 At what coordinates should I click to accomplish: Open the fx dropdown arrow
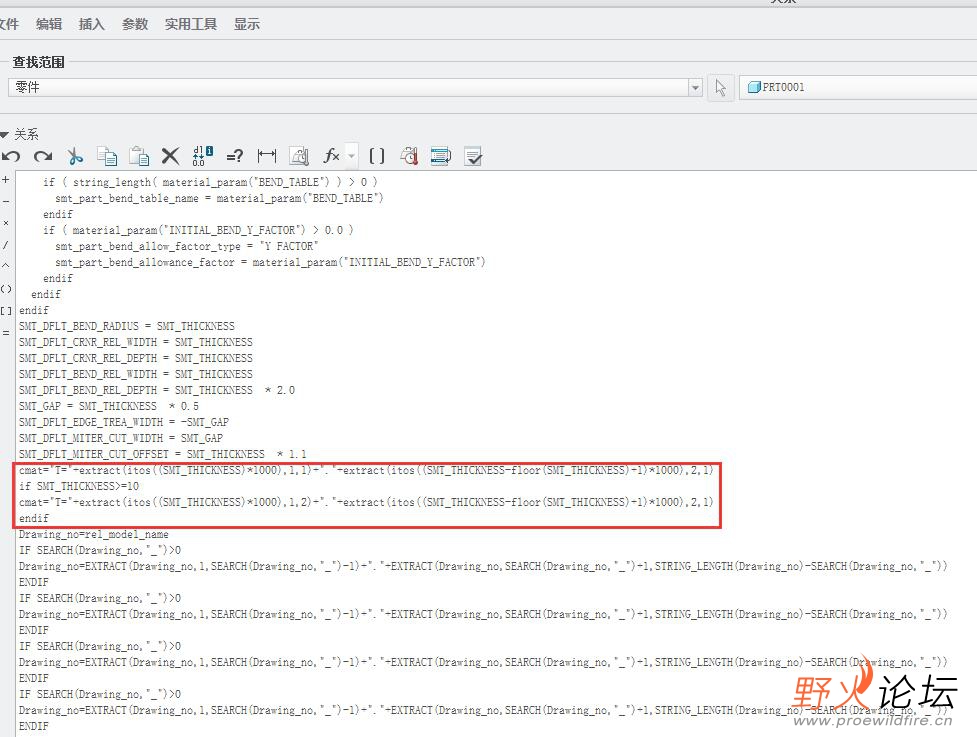(x=351, y=156)
